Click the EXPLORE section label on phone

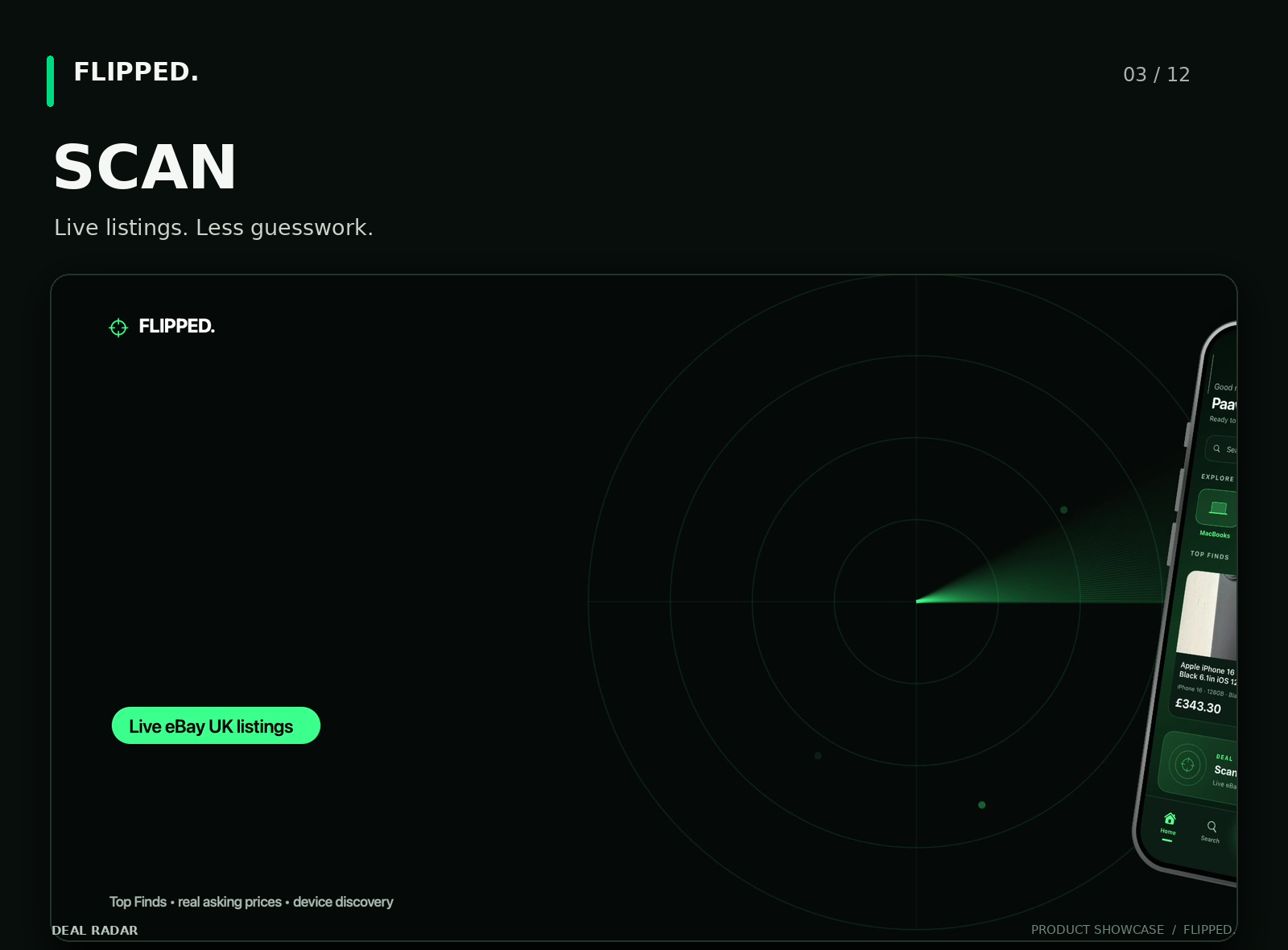pyautogui.click(x=1217, y=477)
